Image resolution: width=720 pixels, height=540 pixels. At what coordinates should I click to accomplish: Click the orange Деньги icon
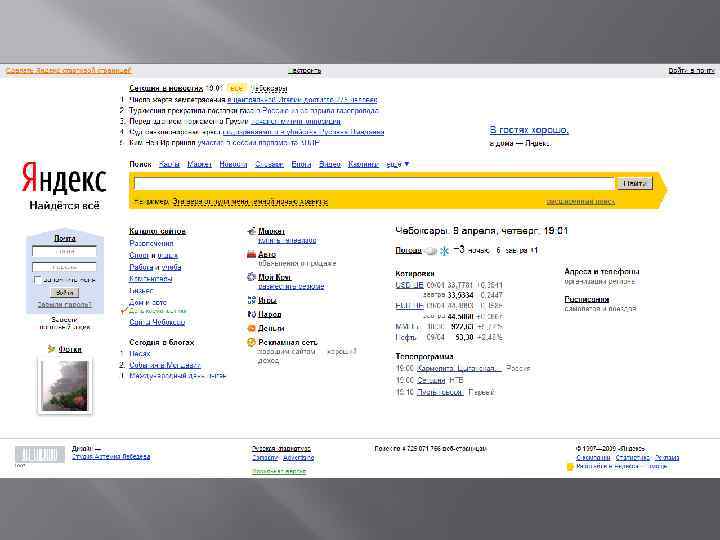coord(251,328)
